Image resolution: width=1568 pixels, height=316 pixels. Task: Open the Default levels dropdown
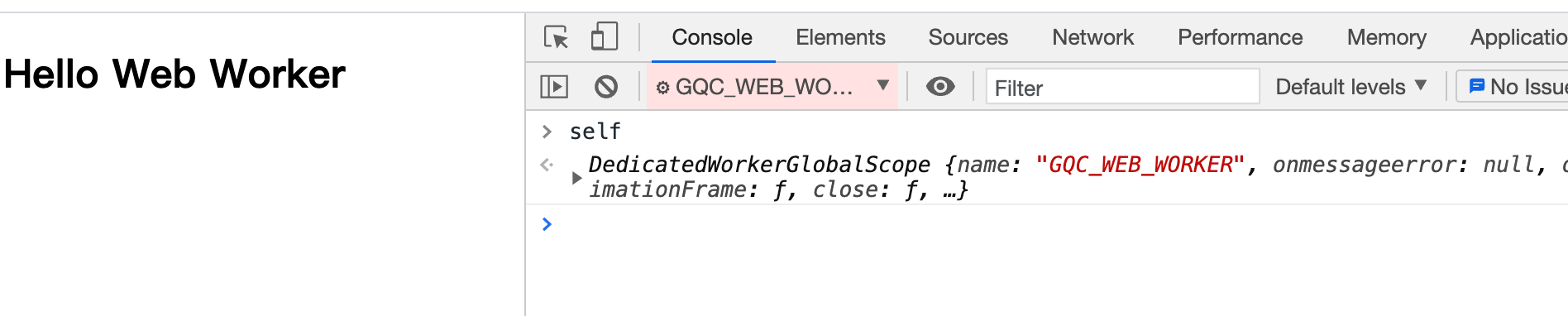click(1351, 86)
